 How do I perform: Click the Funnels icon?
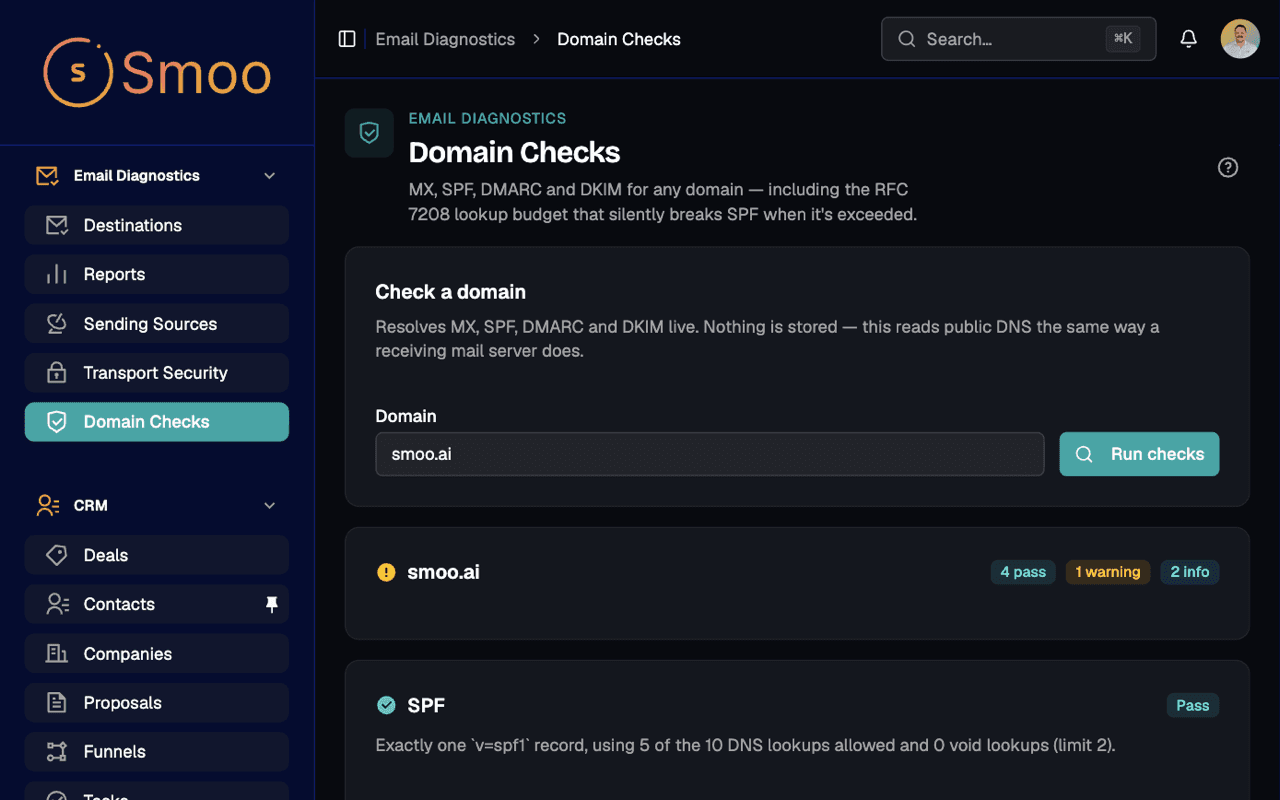pos(57,751)
